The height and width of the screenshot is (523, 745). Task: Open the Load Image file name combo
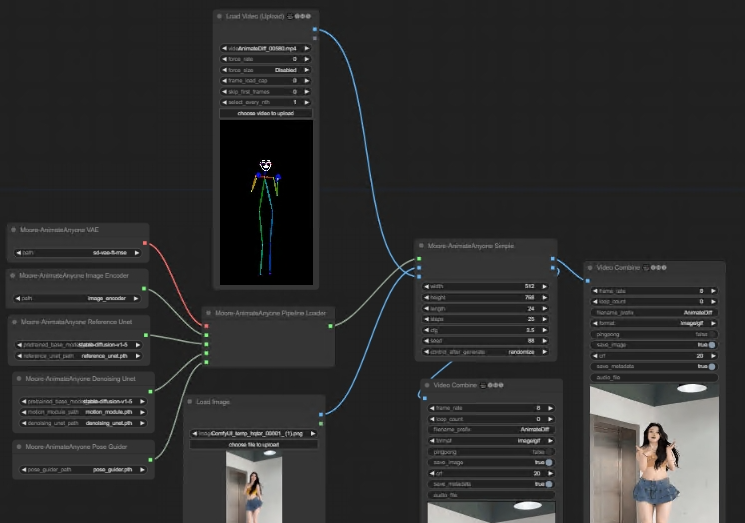(254, 433)
